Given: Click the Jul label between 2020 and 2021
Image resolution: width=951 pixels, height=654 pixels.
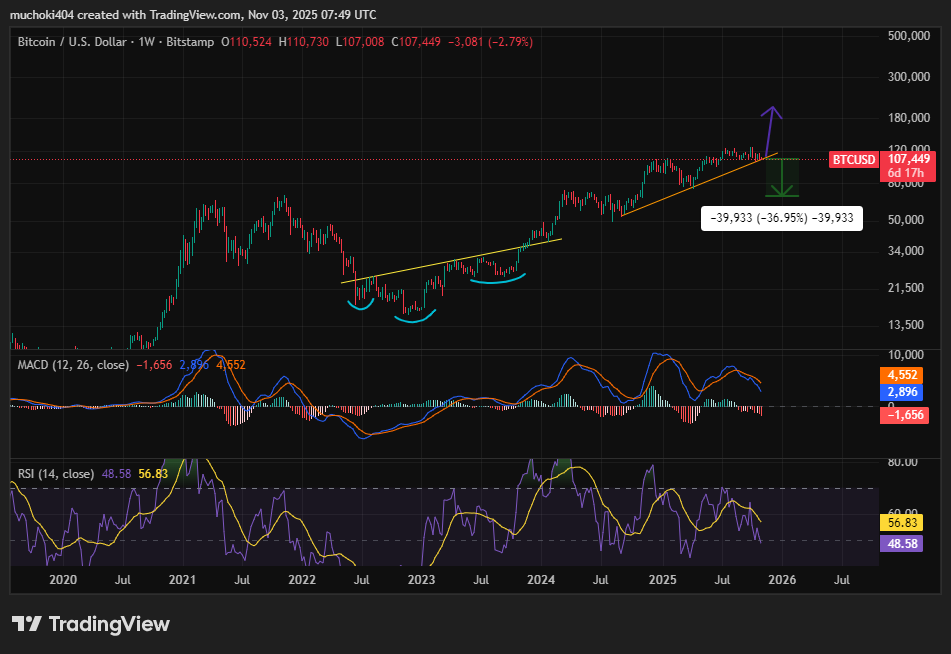Looking at the screenshot, I should click(123, 580).
